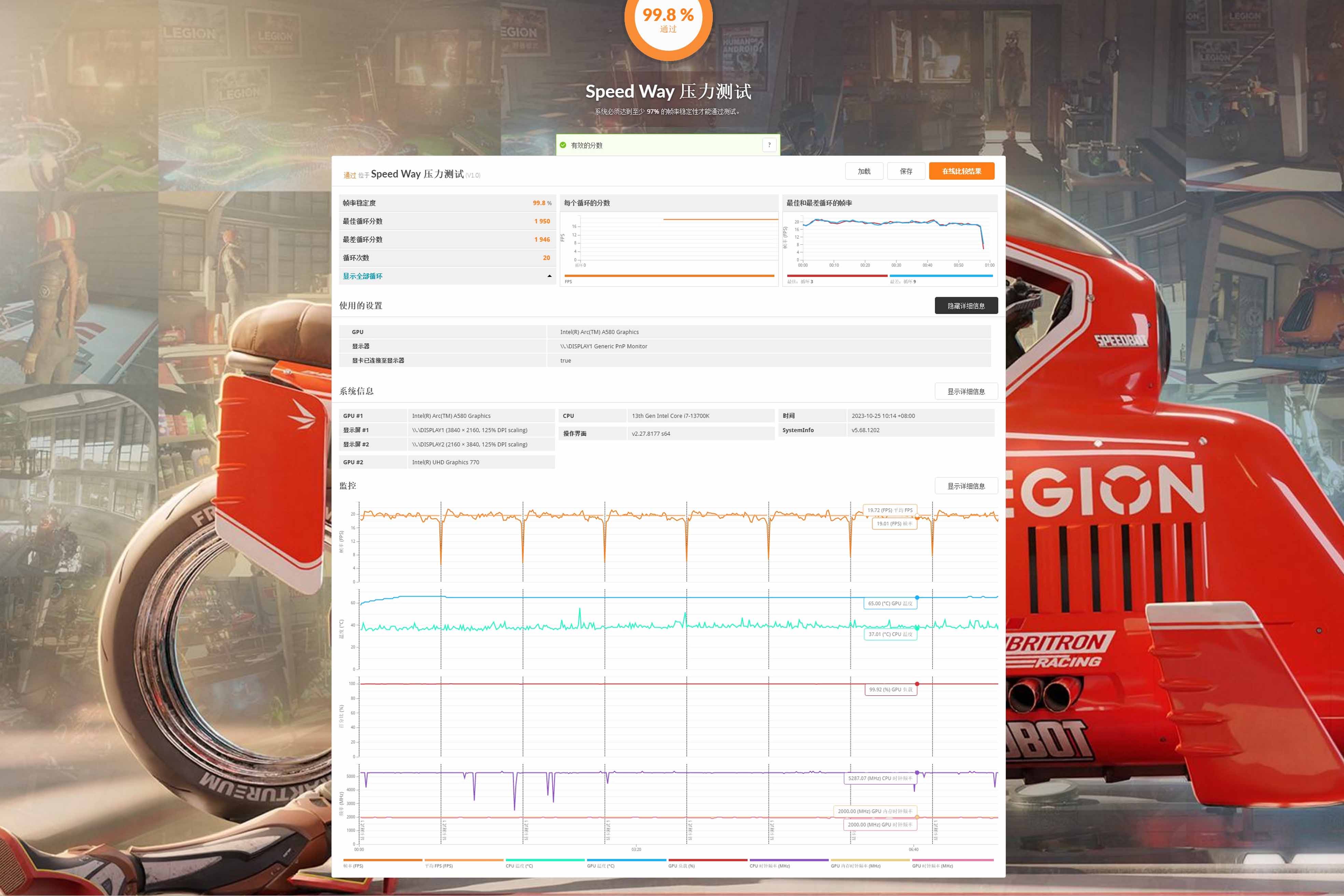Image resolution: width=1344 pixels, height=896 pixels.
Task: Open the 显示全部循环 link
Action: point(362,276)
